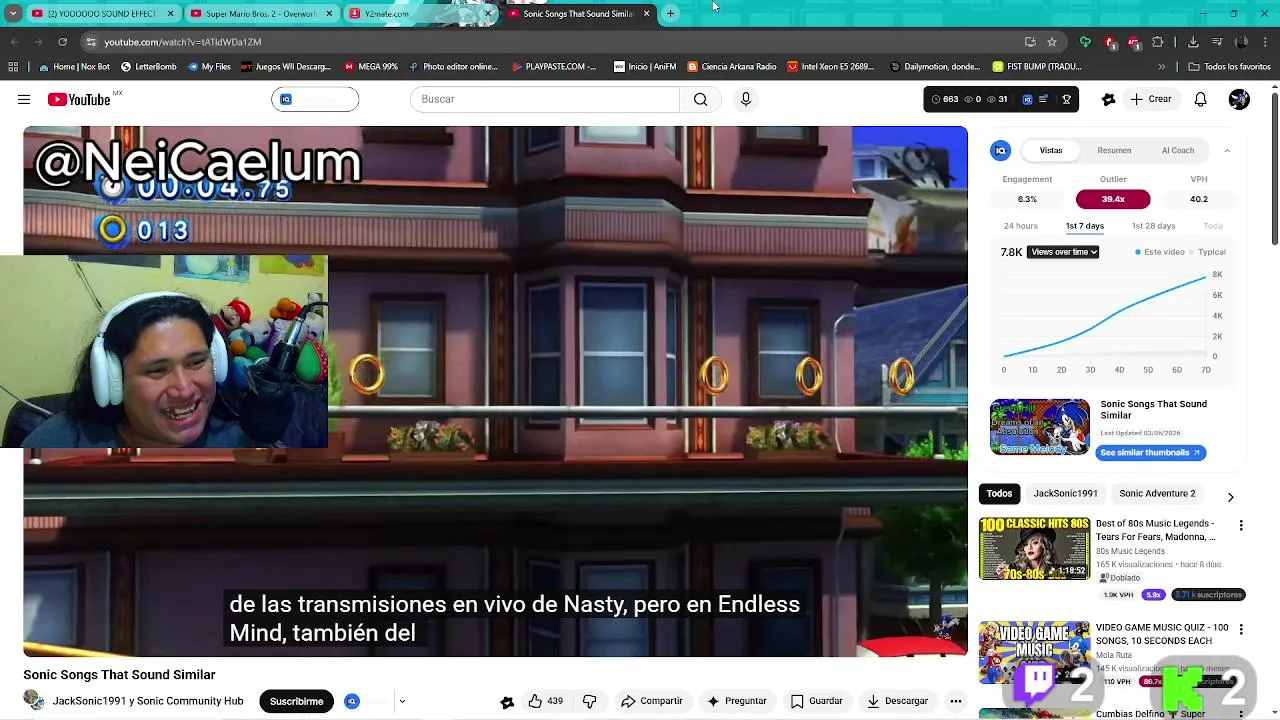1280x720 pixels.
Task: Dislike the video with thumbs down
Action: 589,701
